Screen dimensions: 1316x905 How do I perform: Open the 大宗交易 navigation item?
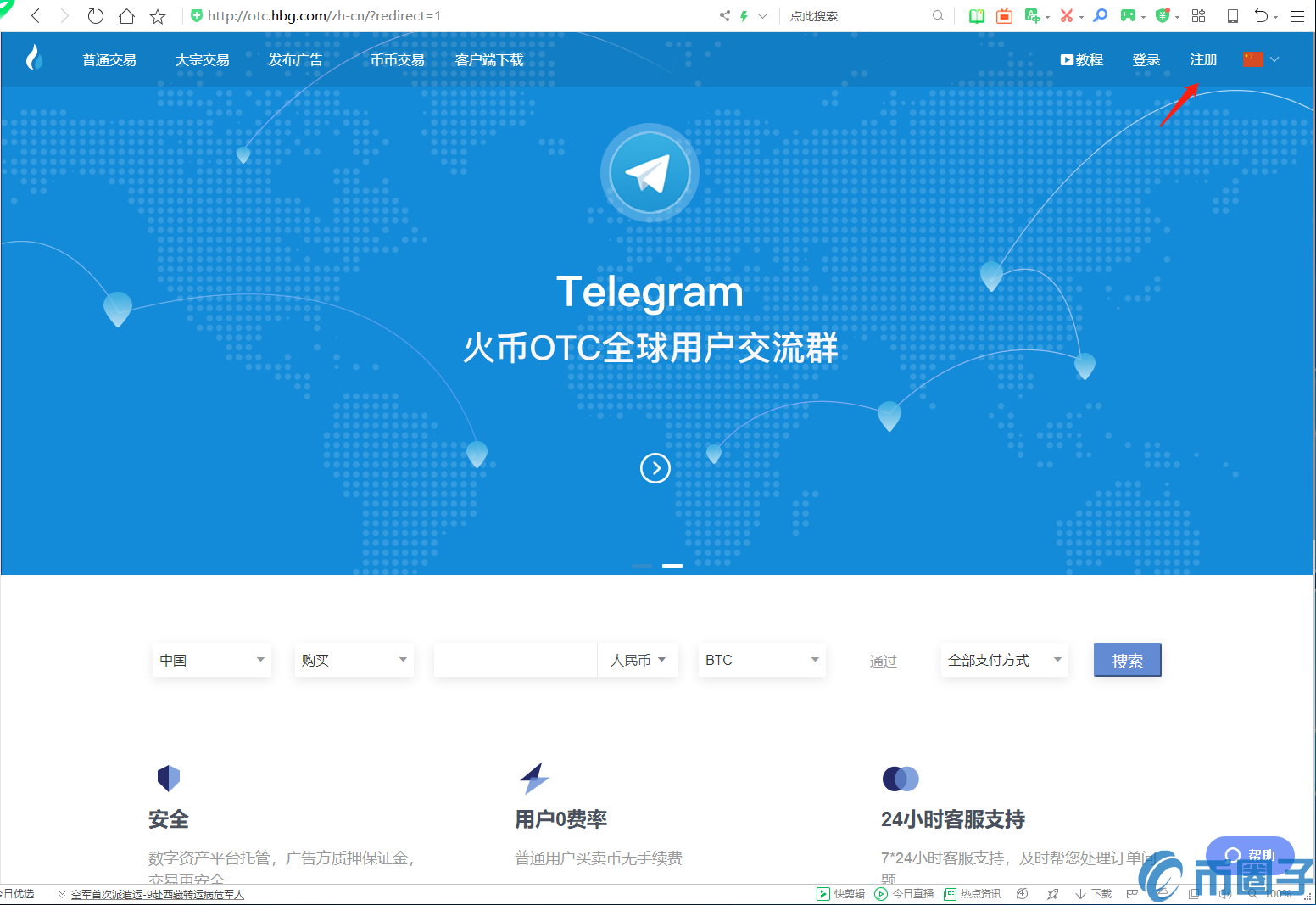(202, 60)
